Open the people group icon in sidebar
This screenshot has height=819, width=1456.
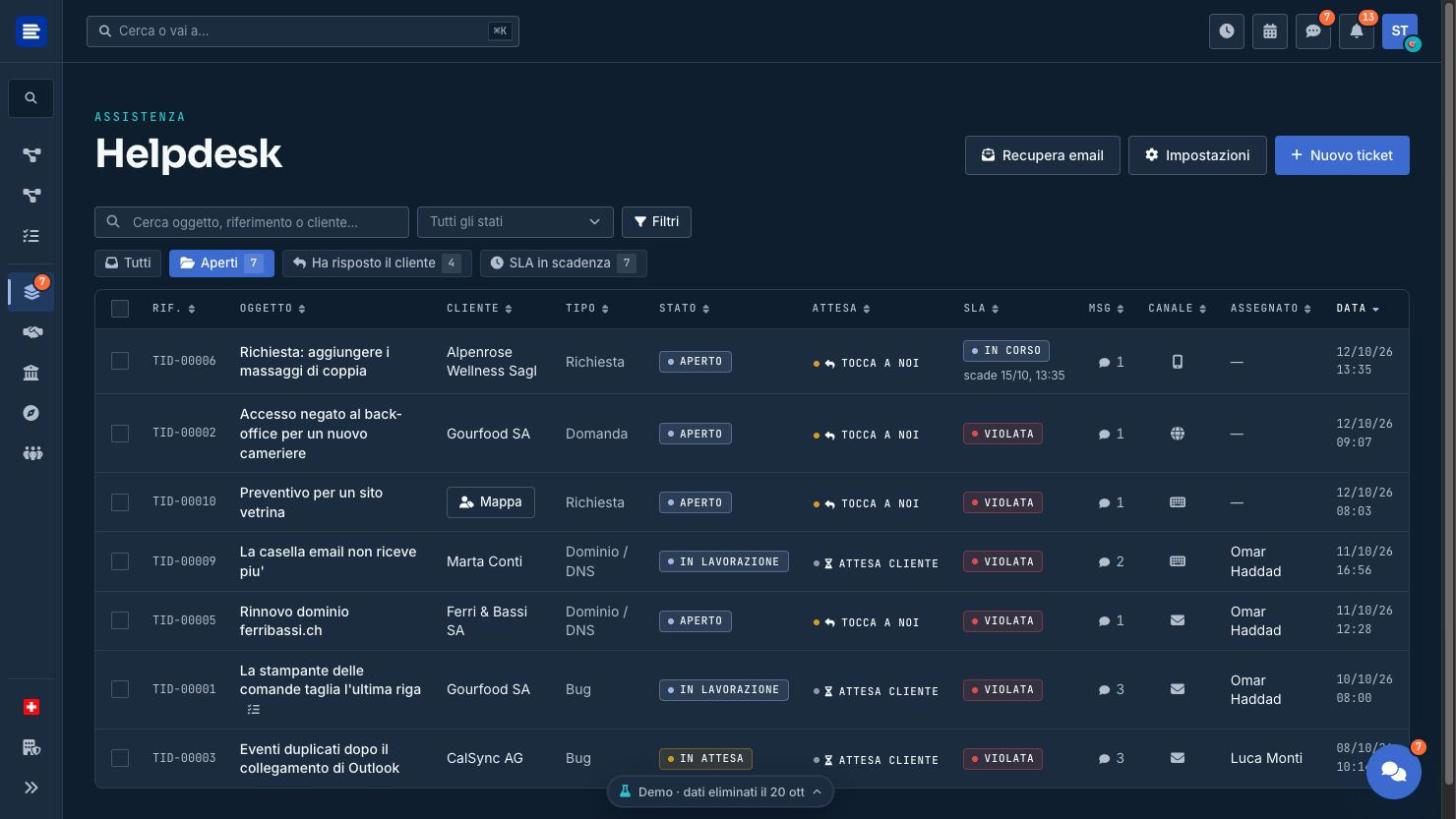31,453
